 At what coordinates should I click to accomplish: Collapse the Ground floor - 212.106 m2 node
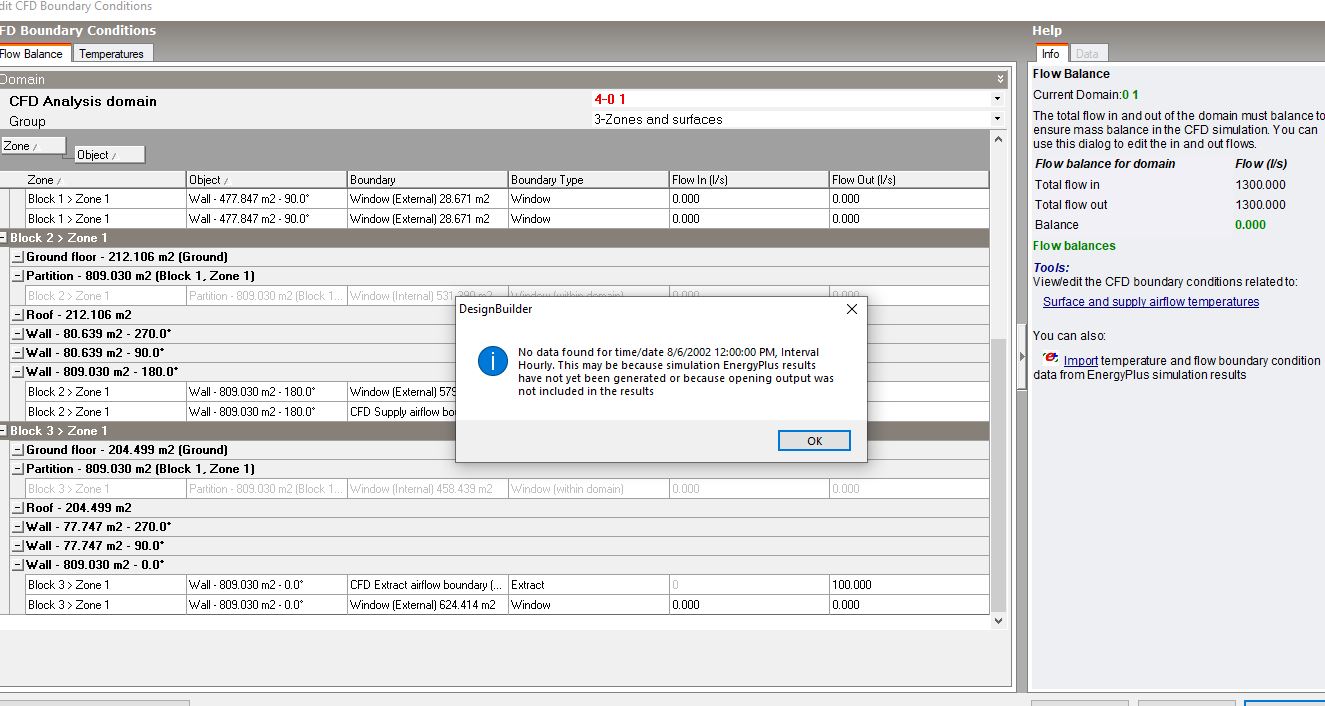18,257
